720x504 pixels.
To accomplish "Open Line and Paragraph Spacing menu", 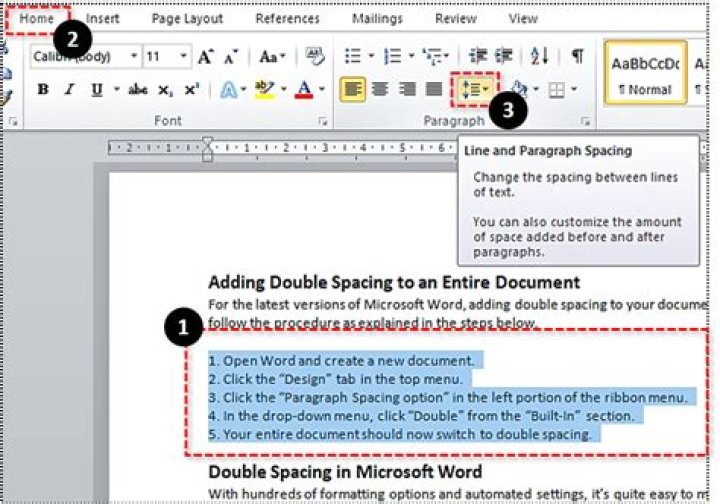I will (x=475, y=90).
